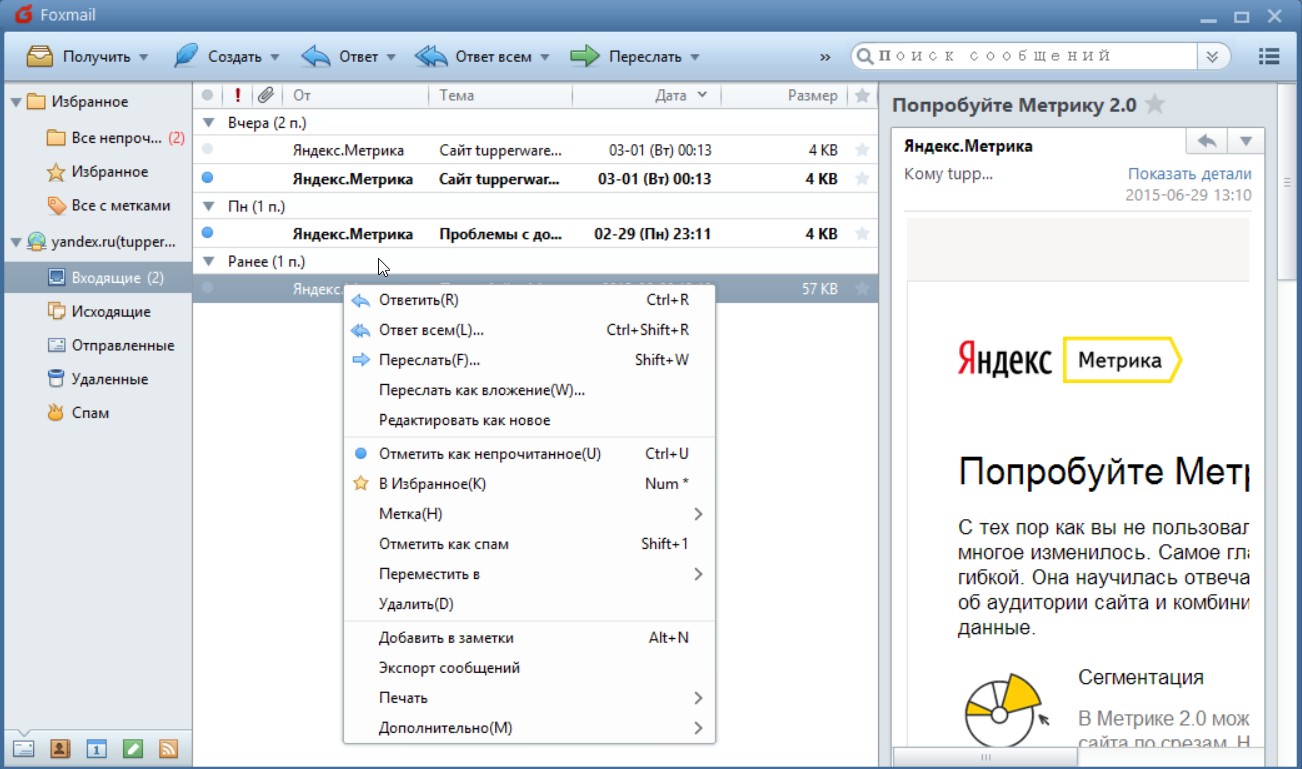The width and height of the screenshot is (1302, 769).
Task: Collapse the Ранее message group
Action: [x=209, y=262]
